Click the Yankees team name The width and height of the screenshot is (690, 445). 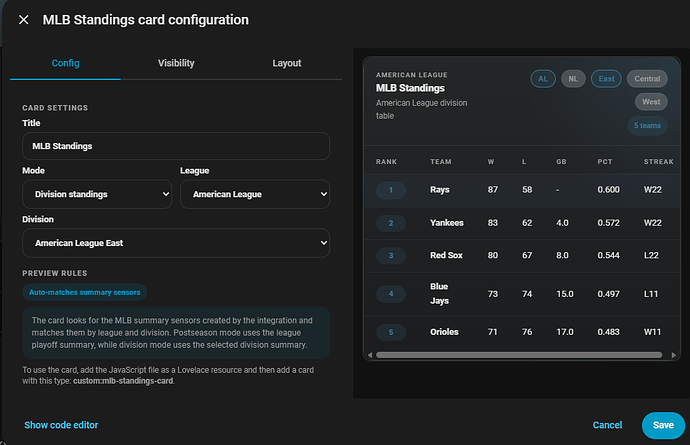[x=447, y=223]
